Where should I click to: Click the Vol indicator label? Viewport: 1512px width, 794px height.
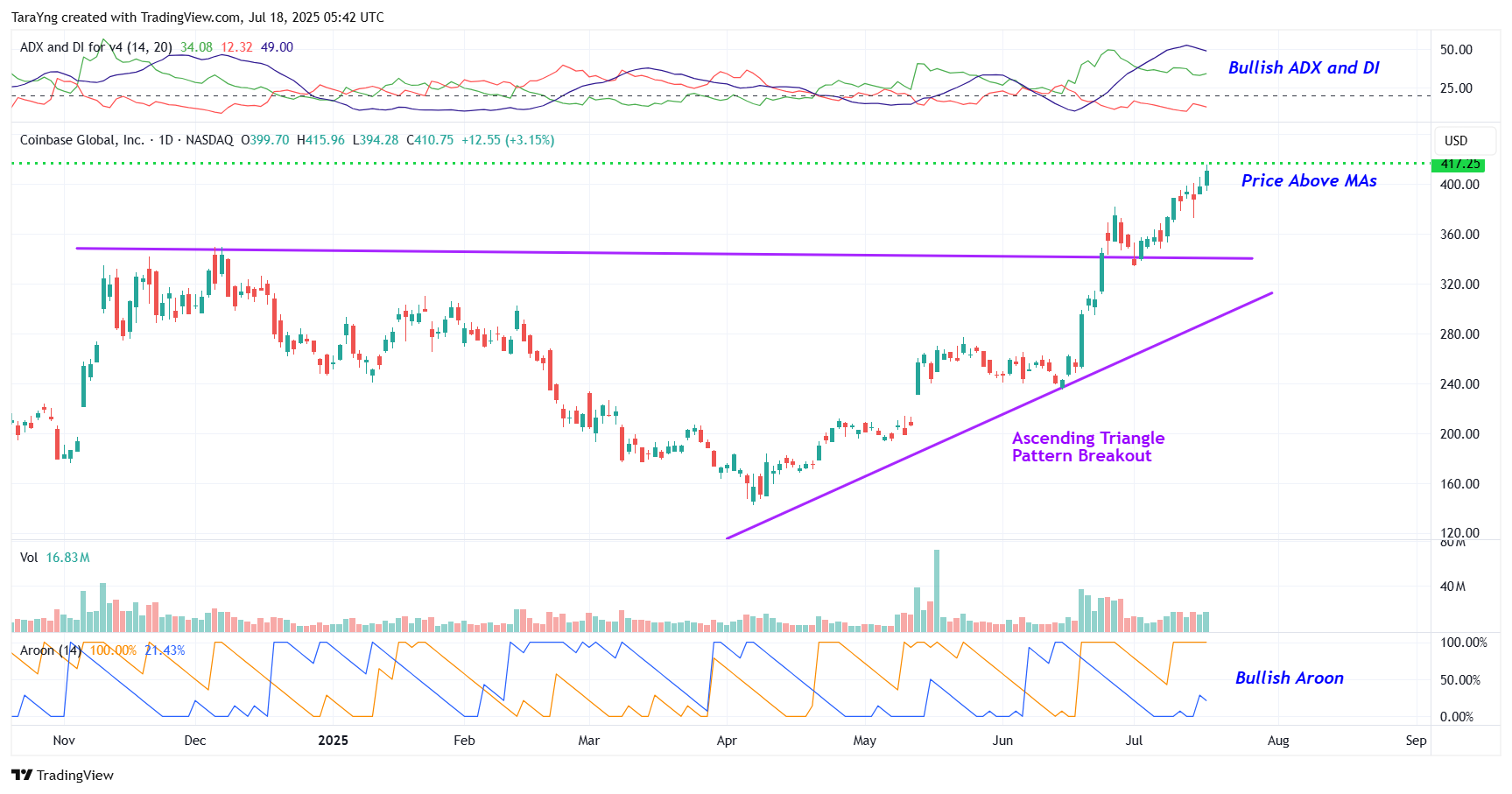(x=29, y=558)
